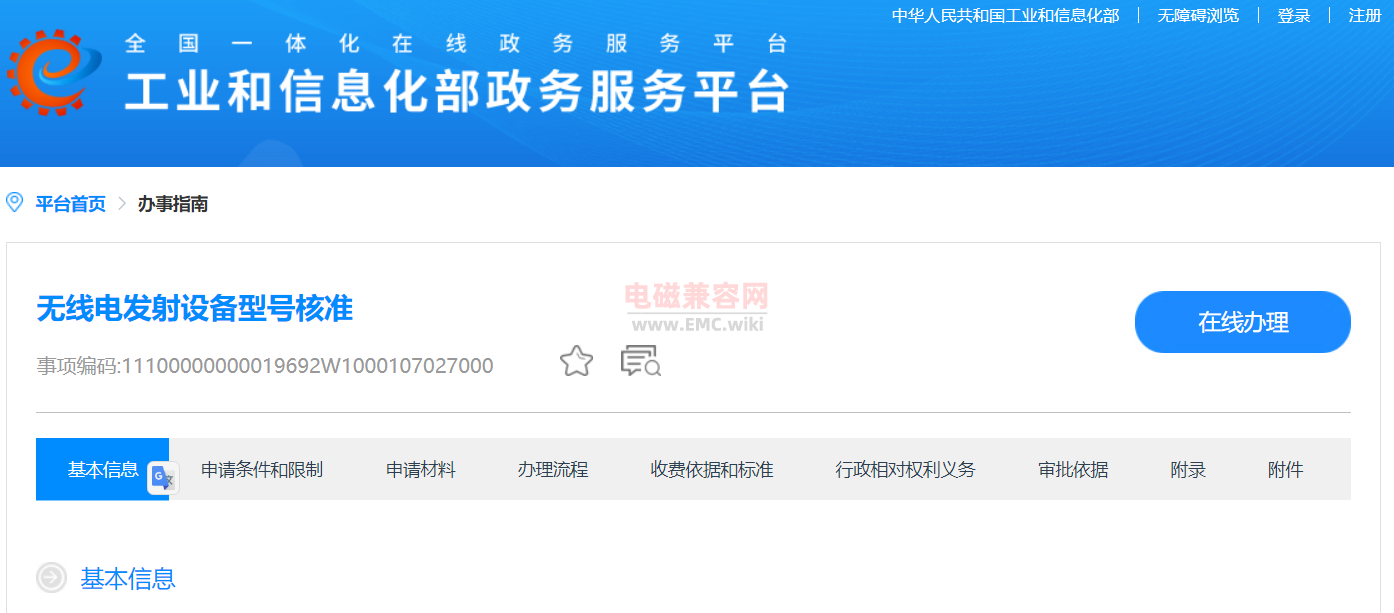1394x613 pixels.
Task: Switch to the 基本信息 tab
Action: pyautogui.click(x=102, y=469)
